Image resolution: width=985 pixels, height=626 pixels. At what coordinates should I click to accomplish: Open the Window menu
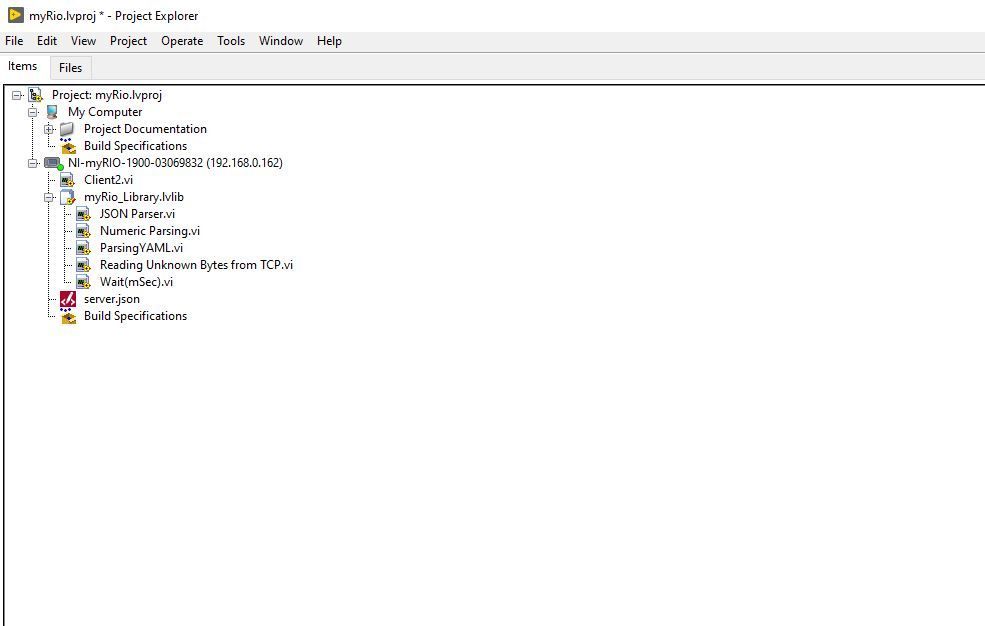click(x=281, y=41)
